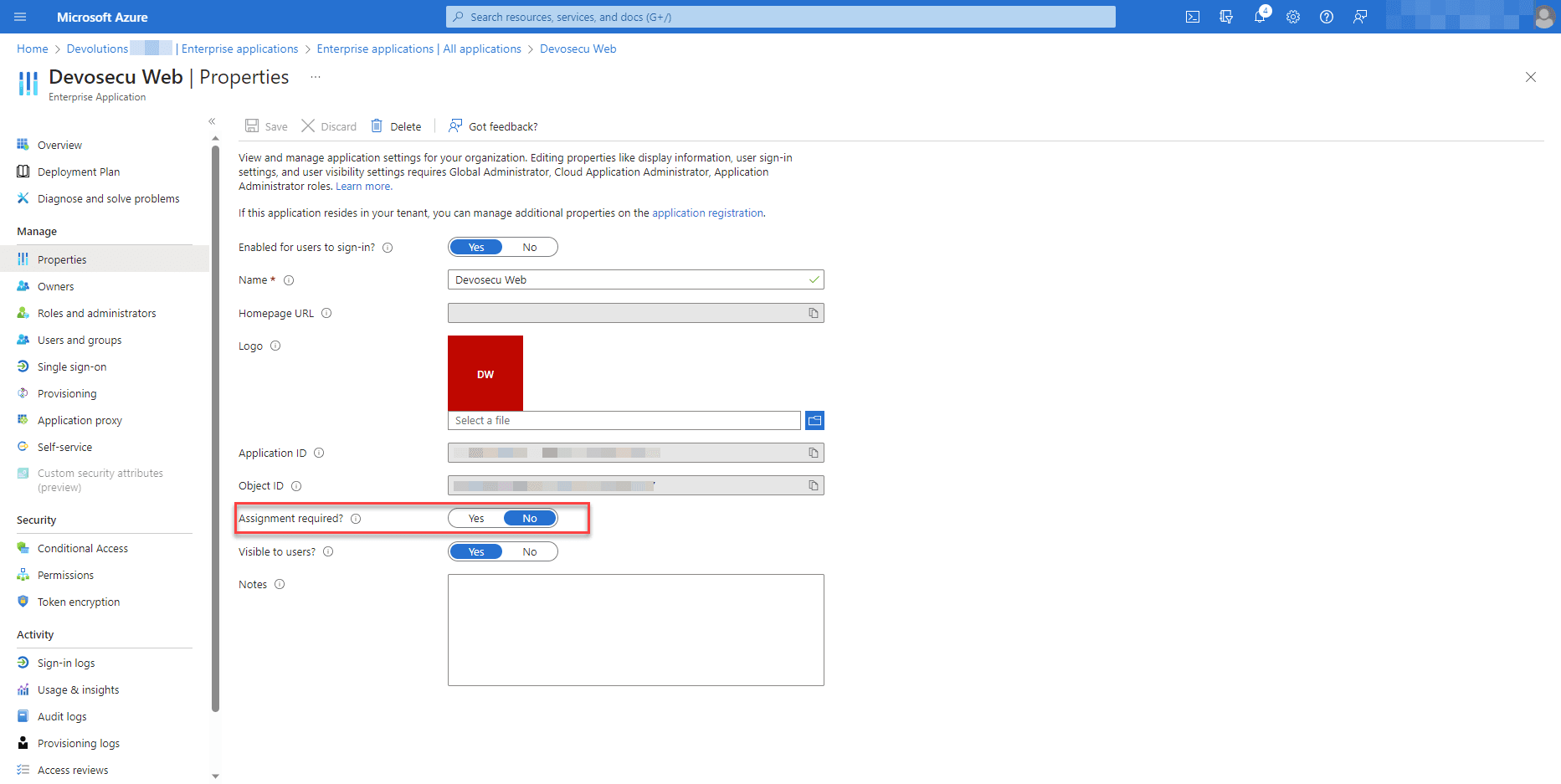Browse for a logo file
Viewport: 1561px width, 784px height.
pyautogui.click(x=814, y=420)
